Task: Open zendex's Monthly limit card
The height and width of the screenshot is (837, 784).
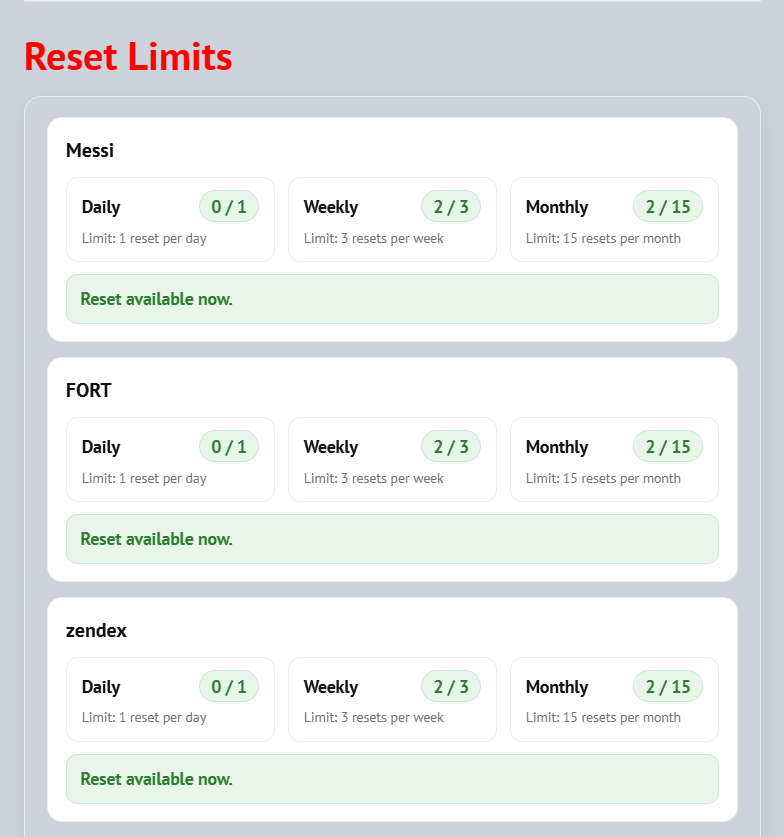Action: [x=614, y=699]
